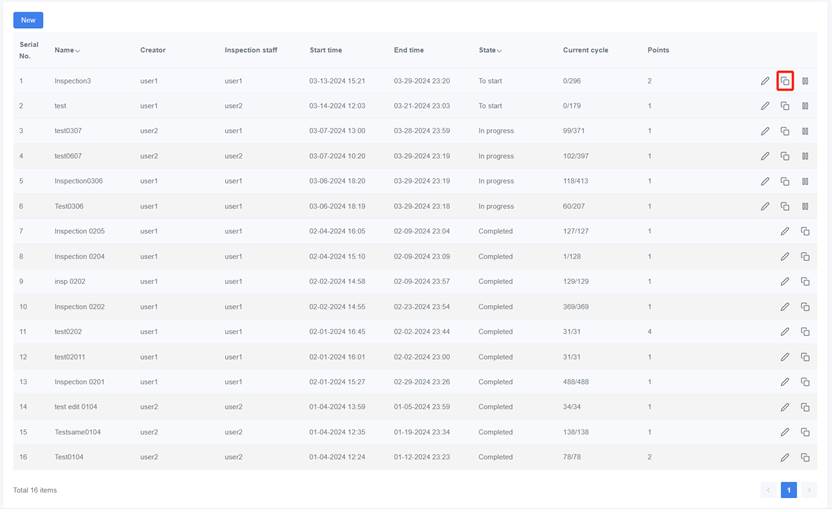Delete the Inspection3 row
832x512 pixels.
[x=805, y=81]
